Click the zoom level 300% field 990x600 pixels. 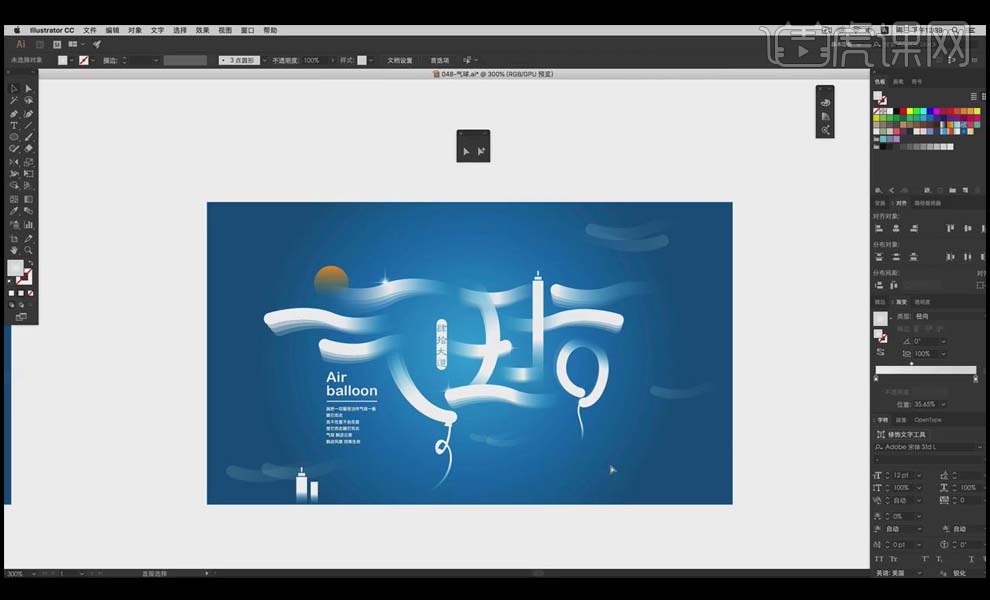tap(16, 573)
